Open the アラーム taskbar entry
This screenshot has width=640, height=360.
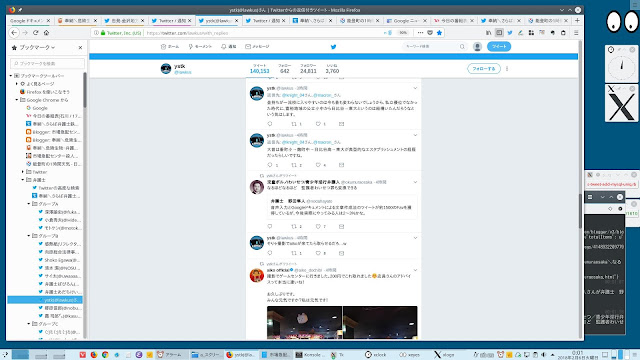(x=170, y=355)
